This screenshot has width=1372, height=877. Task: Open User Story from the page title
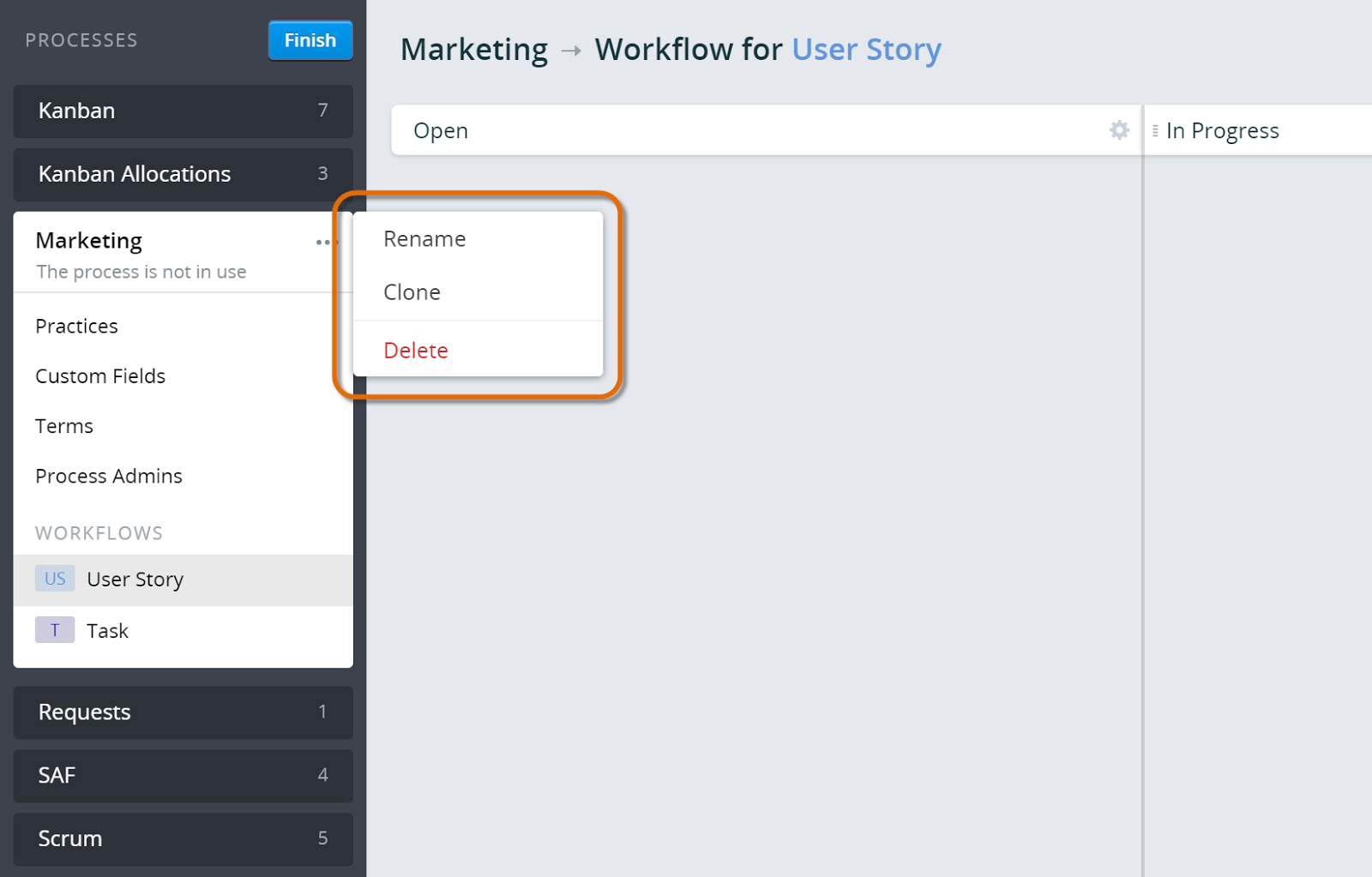[865, 49]
